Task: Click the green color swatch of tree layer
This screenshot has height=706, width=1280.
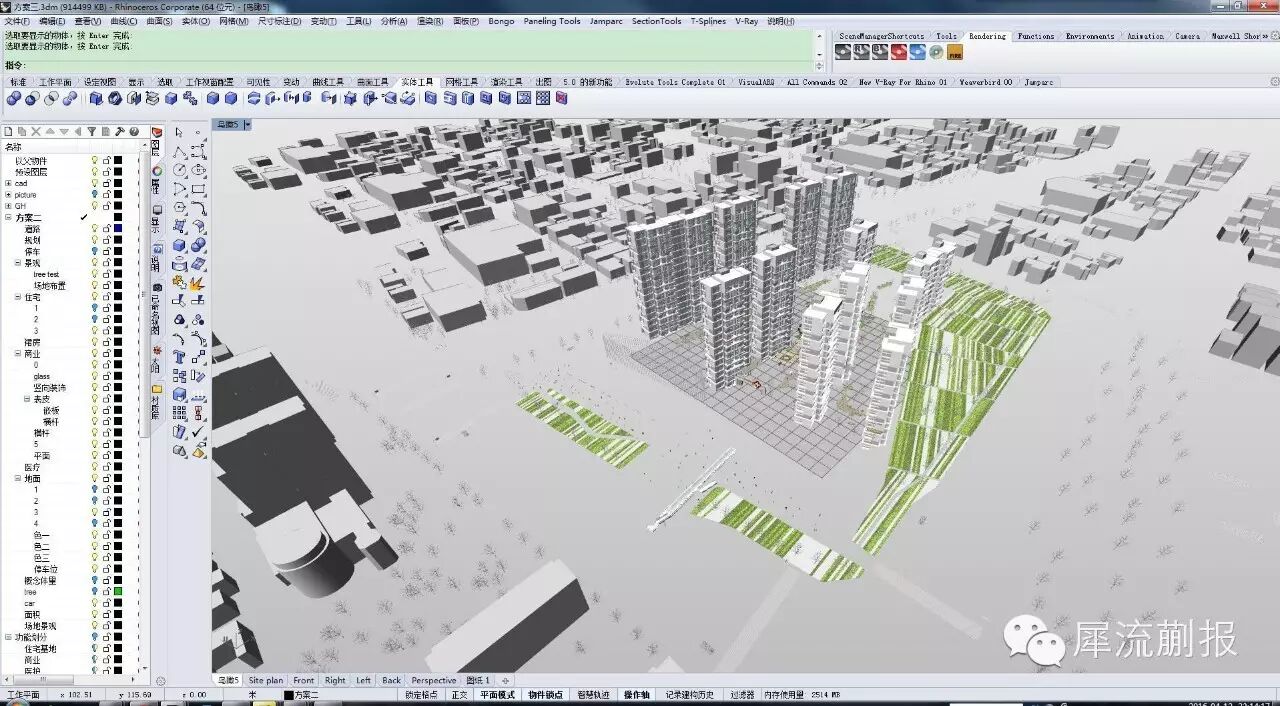Action: click(x=118, y=592)
